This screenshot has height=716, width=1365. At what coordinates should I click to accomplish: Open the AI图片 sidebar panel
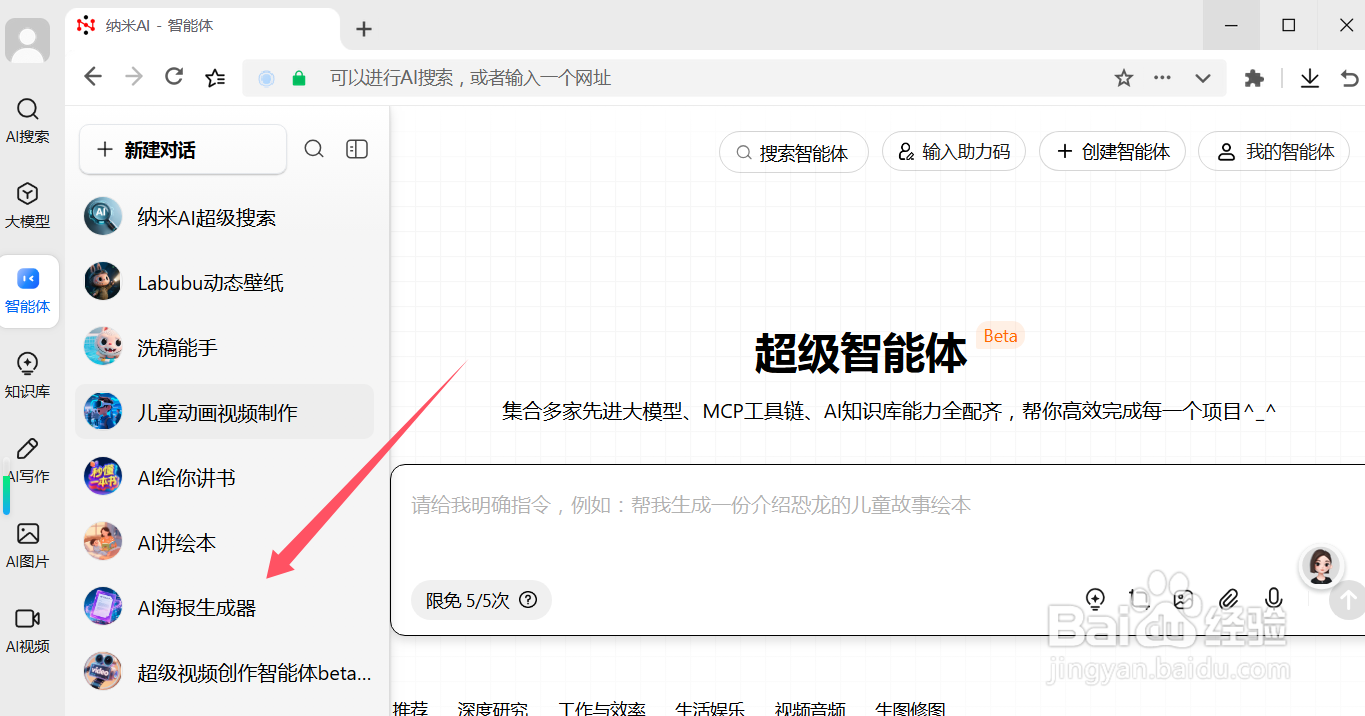pos(28,546)
